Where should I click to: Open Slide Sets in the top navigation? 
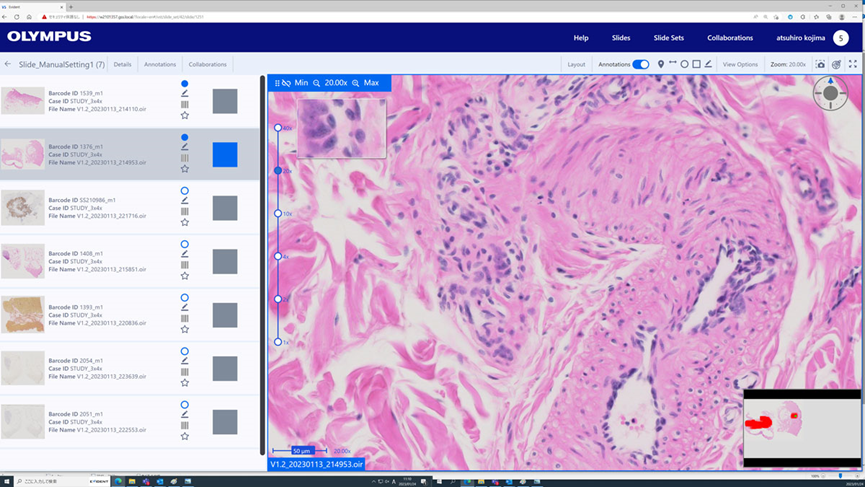[668, 37]
